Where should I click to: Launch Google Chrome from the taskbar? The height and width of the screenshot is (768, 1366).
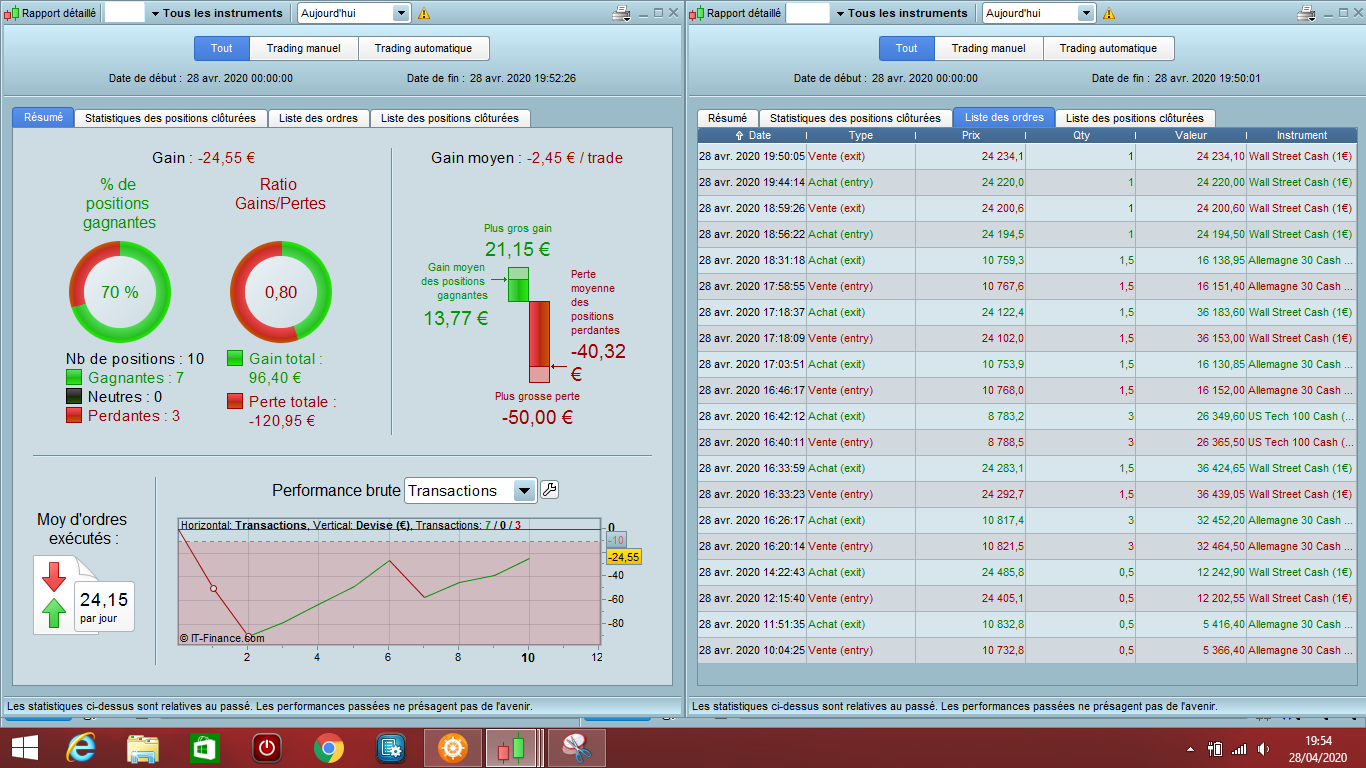[328, 748]
